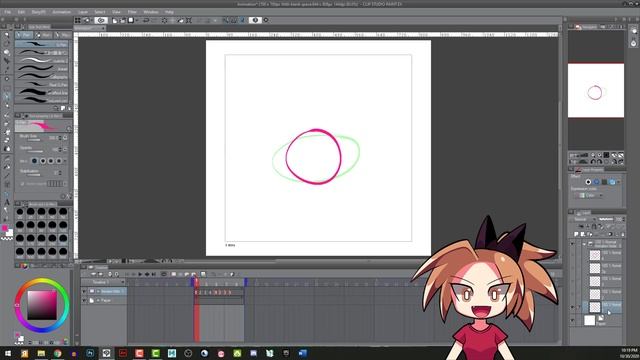Click the pink foreground color swatch
640x360 pixels.
(x=4, y=228)
